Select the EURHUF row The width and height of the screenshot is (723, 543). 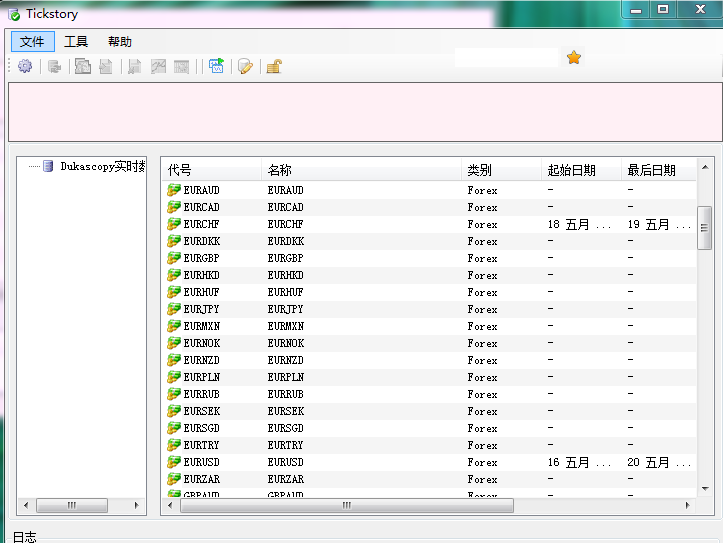(429, 292)
